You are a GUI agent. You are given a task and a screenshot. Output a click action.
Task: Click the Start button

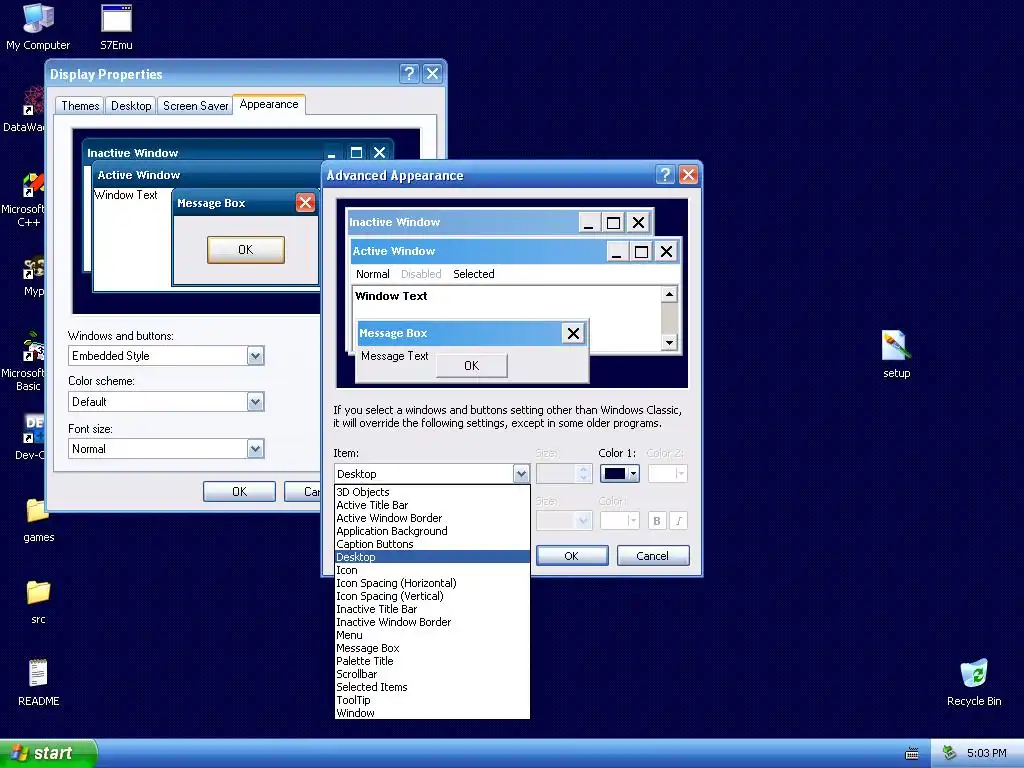click(48, 753)
